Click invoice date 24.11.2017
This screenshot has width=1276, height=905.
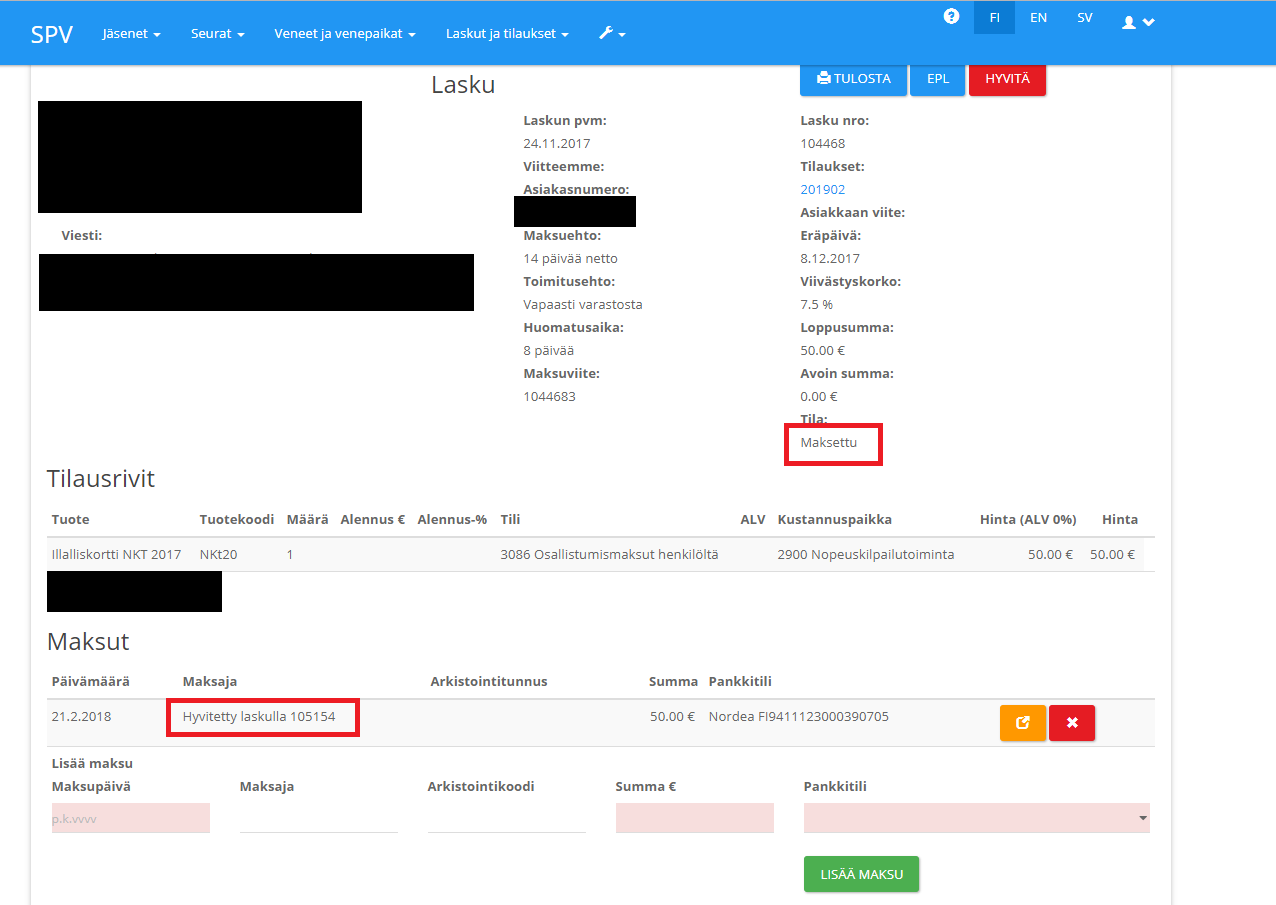coord(557,143)
